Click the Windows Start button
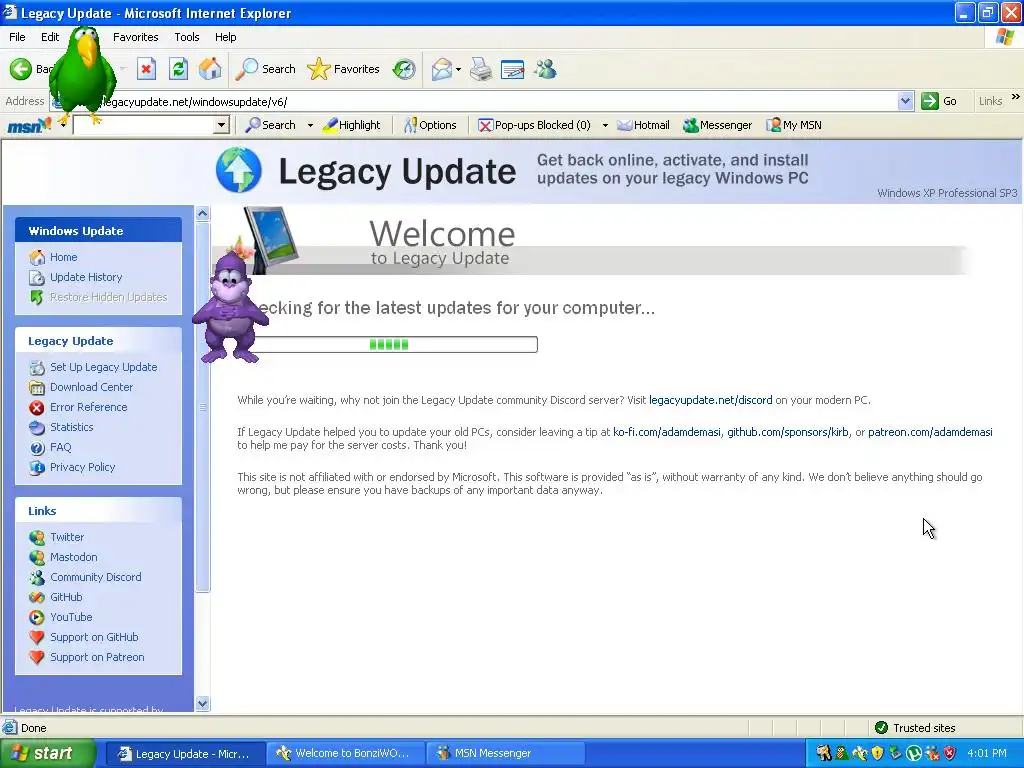This screenshot has height=768, width=1024. tap(47, 753)
